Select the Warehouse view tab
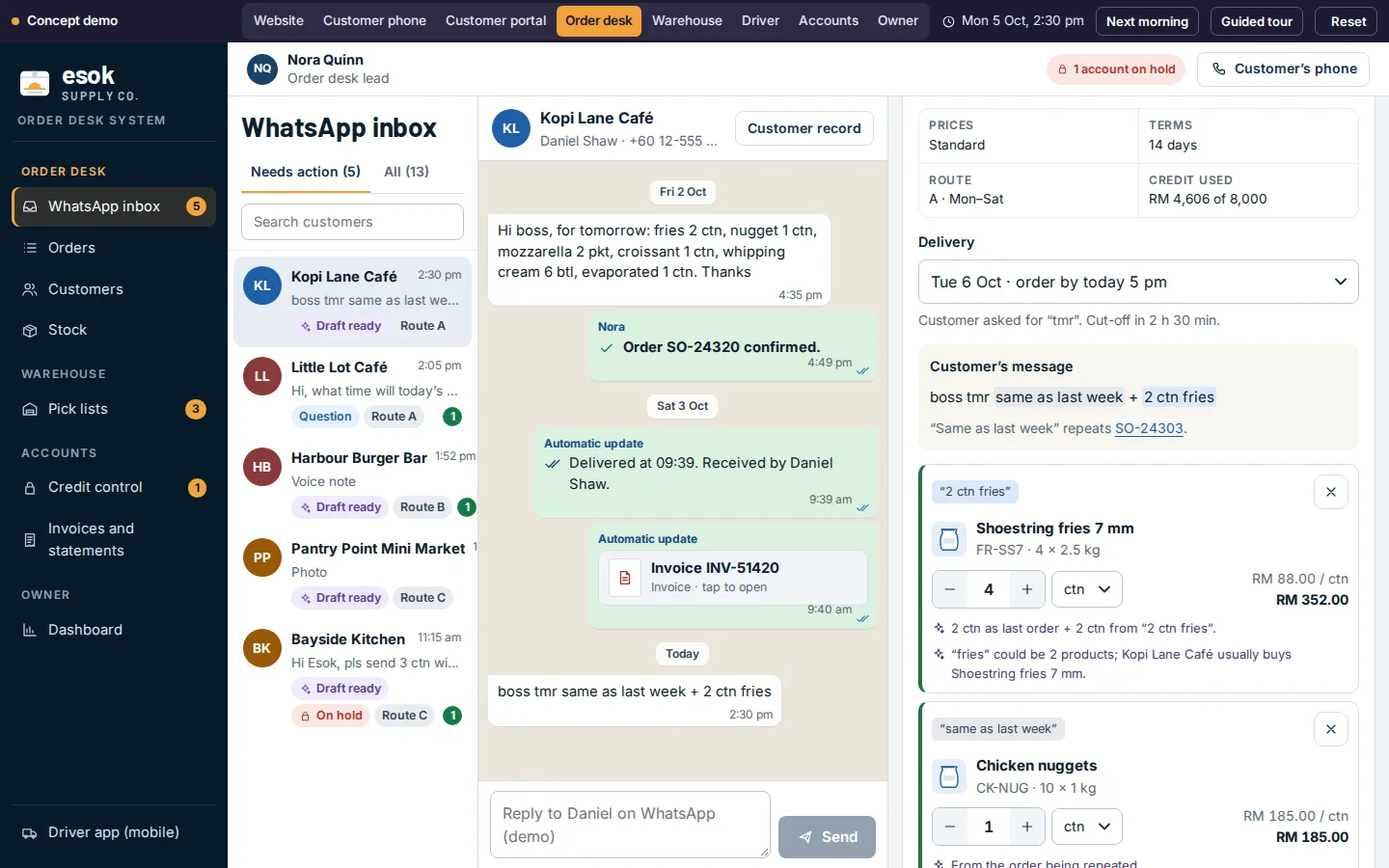Viewport: 1389px width, 868px height. 687,21
